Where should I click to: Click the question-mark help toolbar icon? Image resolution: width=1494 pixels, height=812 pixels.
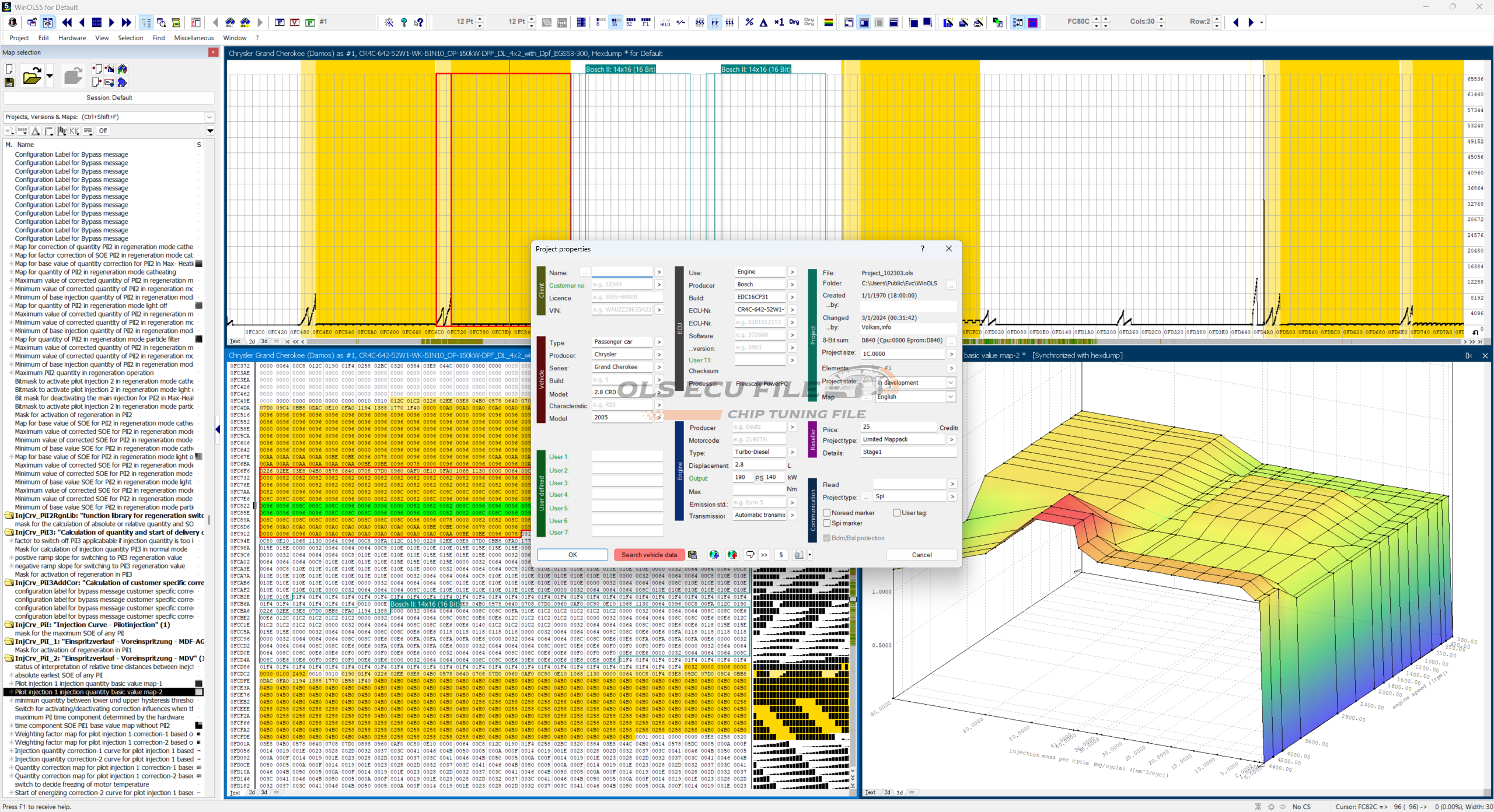(x=404, y=22)
